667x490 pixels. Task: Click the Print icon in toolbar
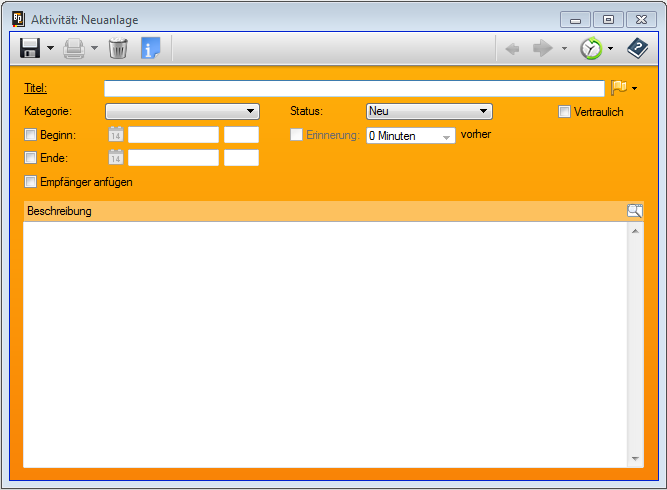pos(74,47)
